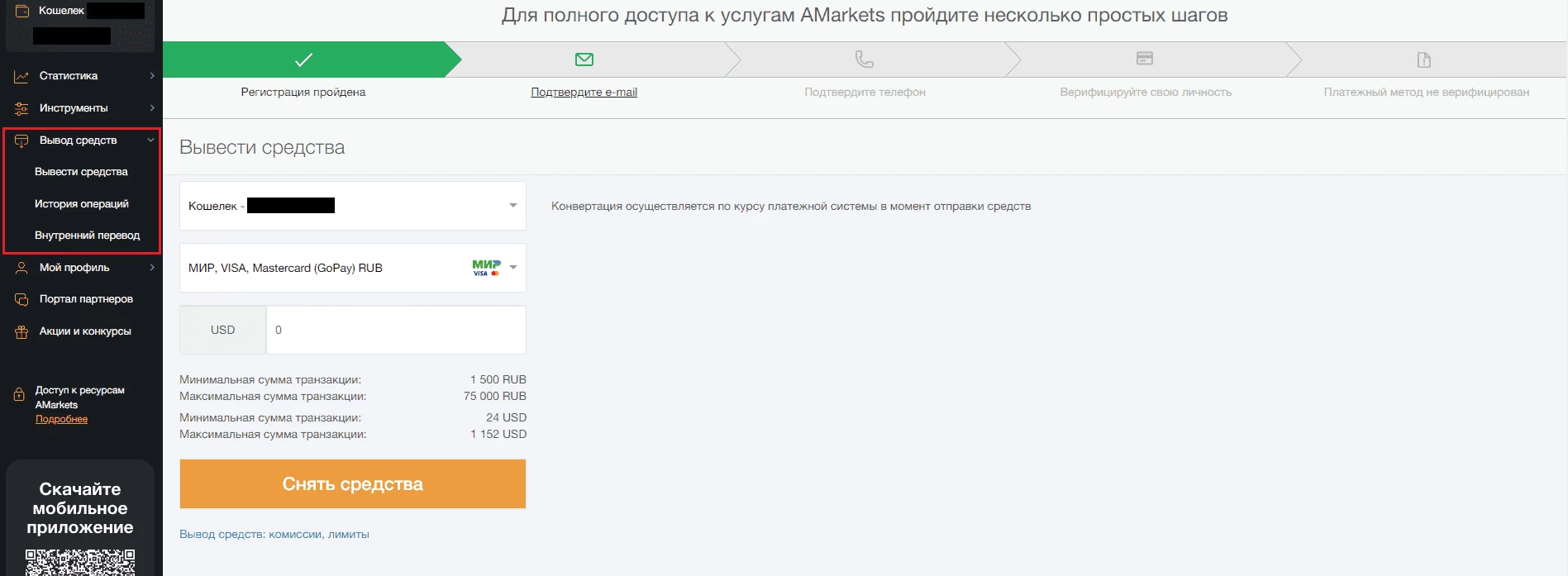Open the Вывод средств sidebar section
This screenshot has width=1568, height=576.
[79, 140]
